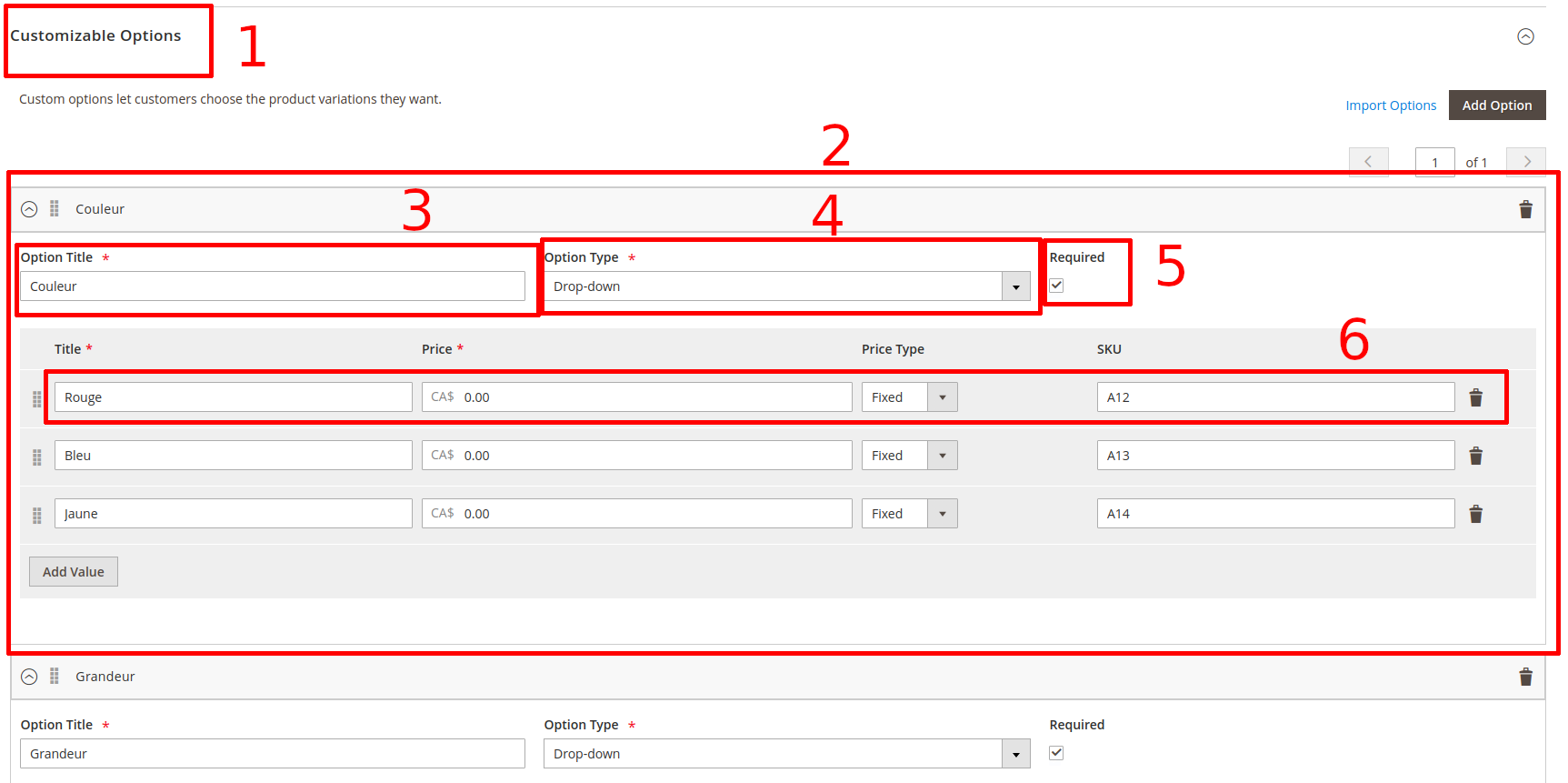The height and width of the screenshot is (783, 1568).
Task: Delete the Grandeur option with trash icon
Action: coord(1525,677)
